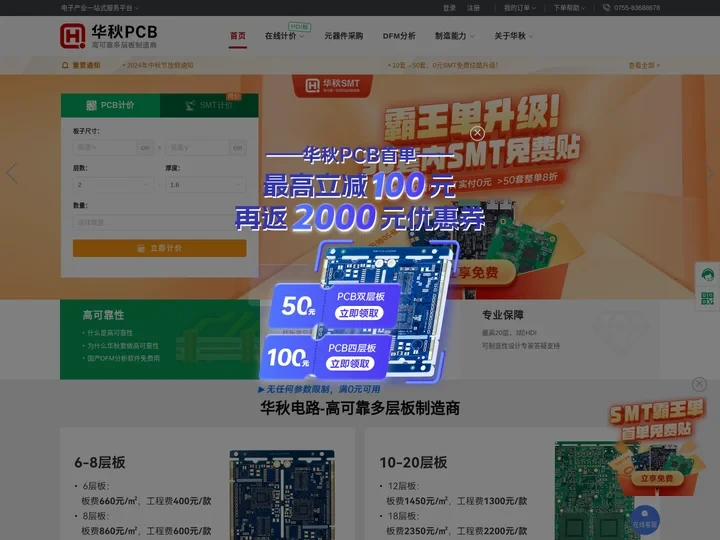Claim the 100元 PCB四层板 coupon
Image resolution: width=720 pixels, height=540 pixels.
point(350,364)
